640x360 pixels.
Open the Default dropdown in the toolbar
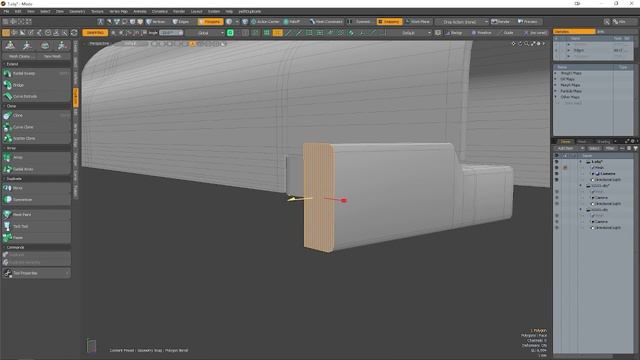(409, 33)
